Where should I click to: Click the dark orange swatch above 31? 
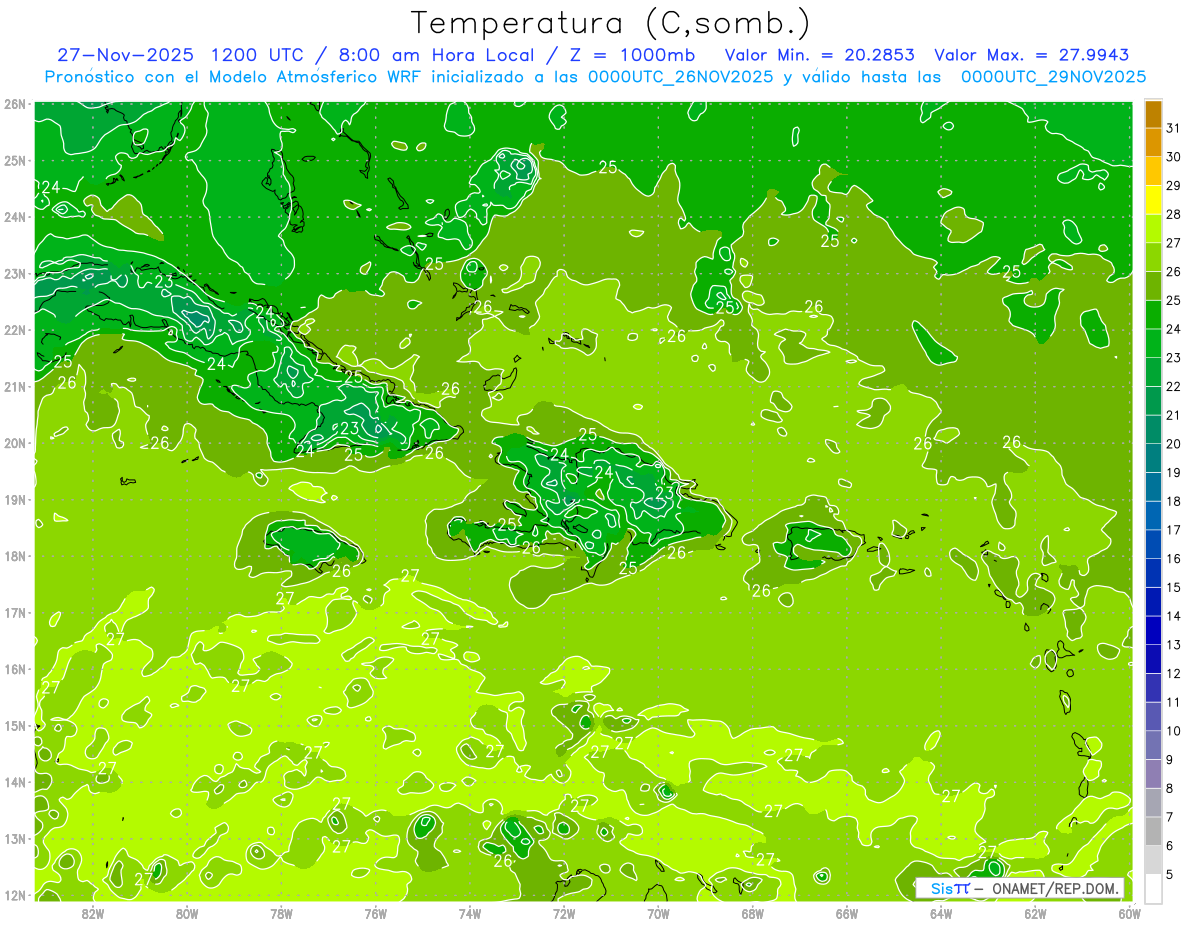[1153, 115]
